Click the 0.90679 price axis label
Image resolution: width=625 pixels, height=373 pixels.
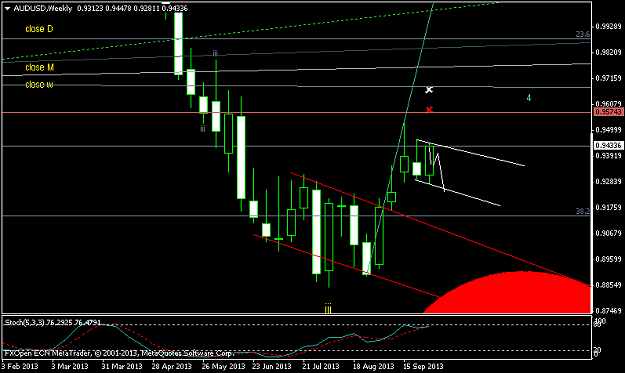pyautogui.click(x=608, y=233)
